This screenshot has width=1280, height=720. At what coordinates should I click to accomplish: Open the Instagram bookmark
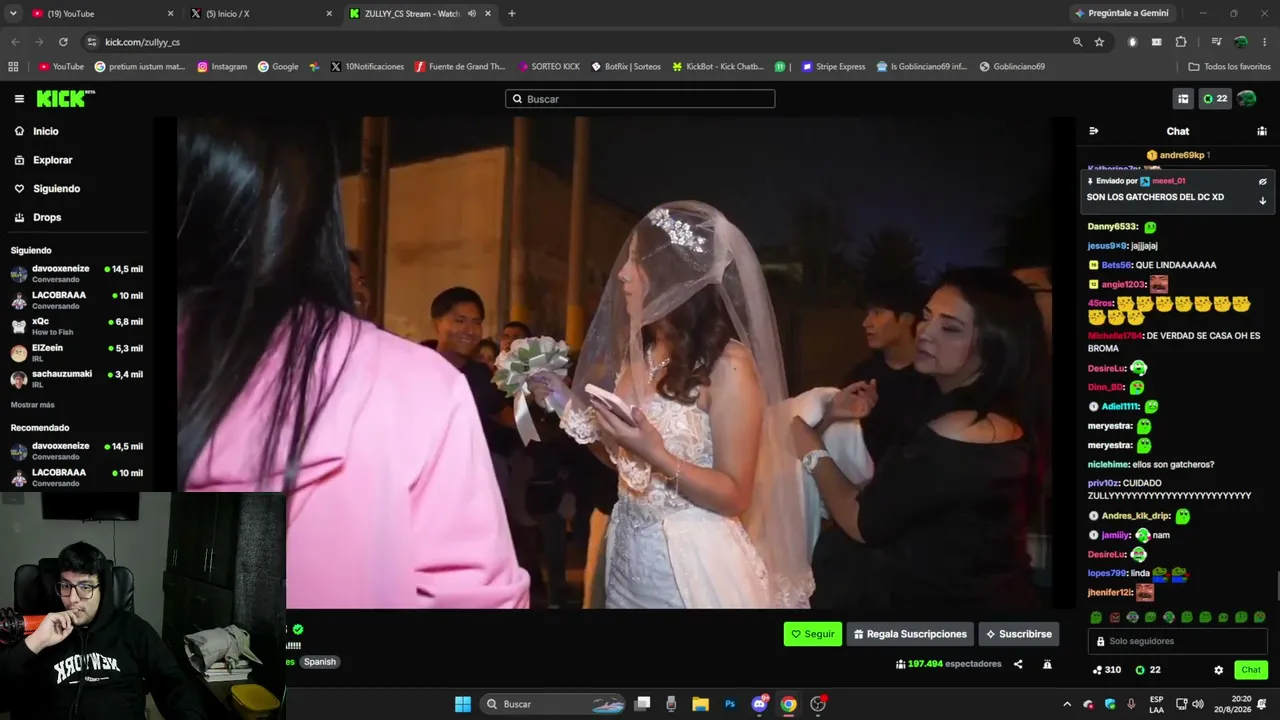point(222,67)
